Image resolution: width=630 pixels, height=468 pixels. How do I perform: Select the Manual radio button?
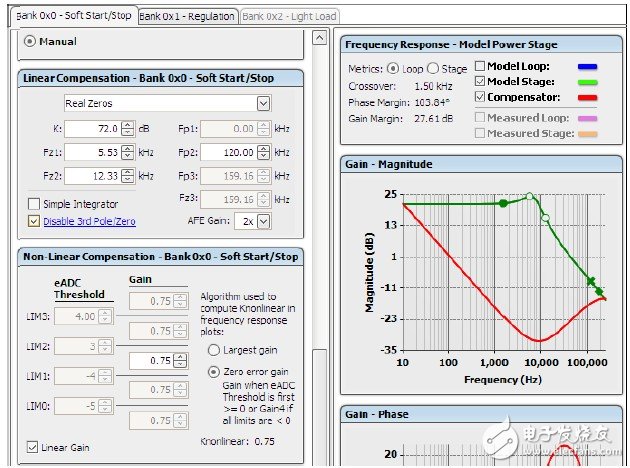[x=29, y=41]
